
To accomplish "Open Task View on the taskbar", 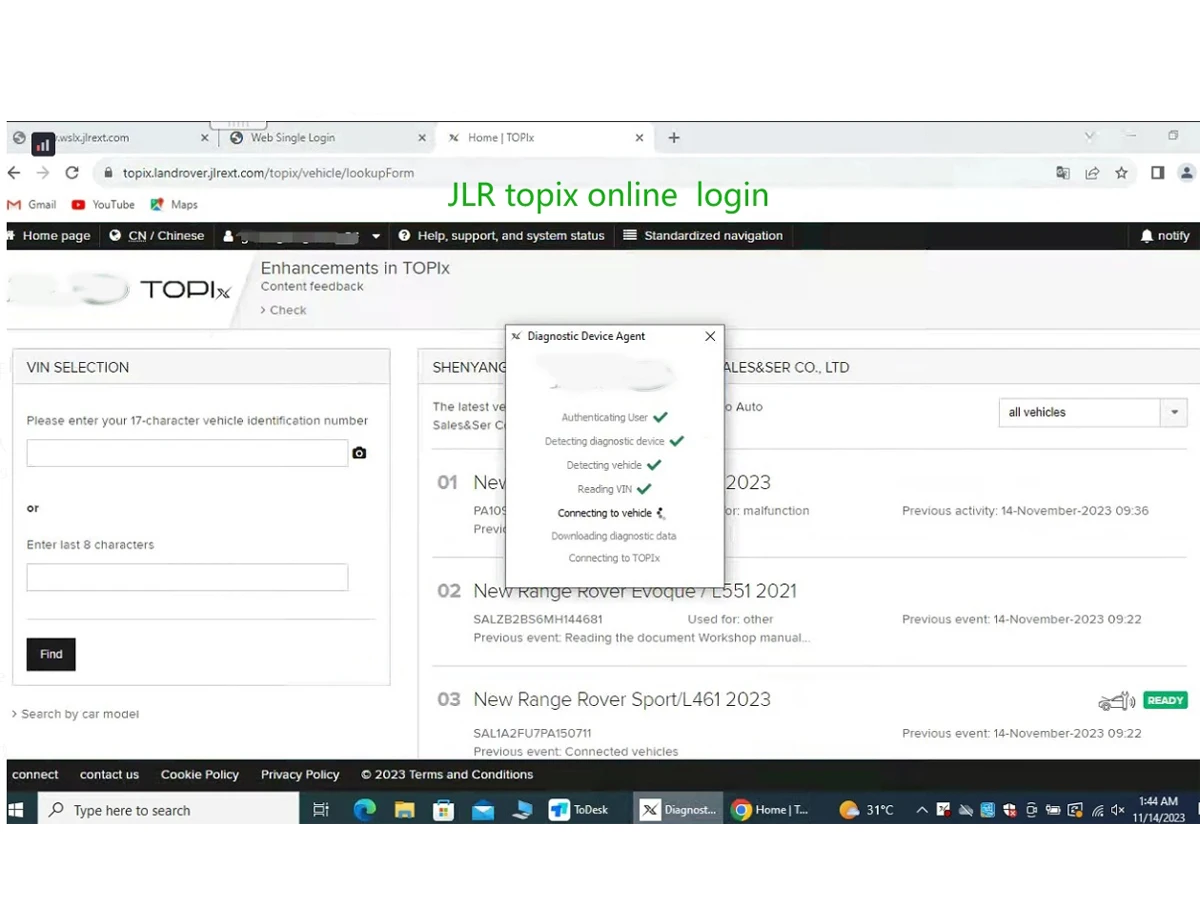I will 321,810.
